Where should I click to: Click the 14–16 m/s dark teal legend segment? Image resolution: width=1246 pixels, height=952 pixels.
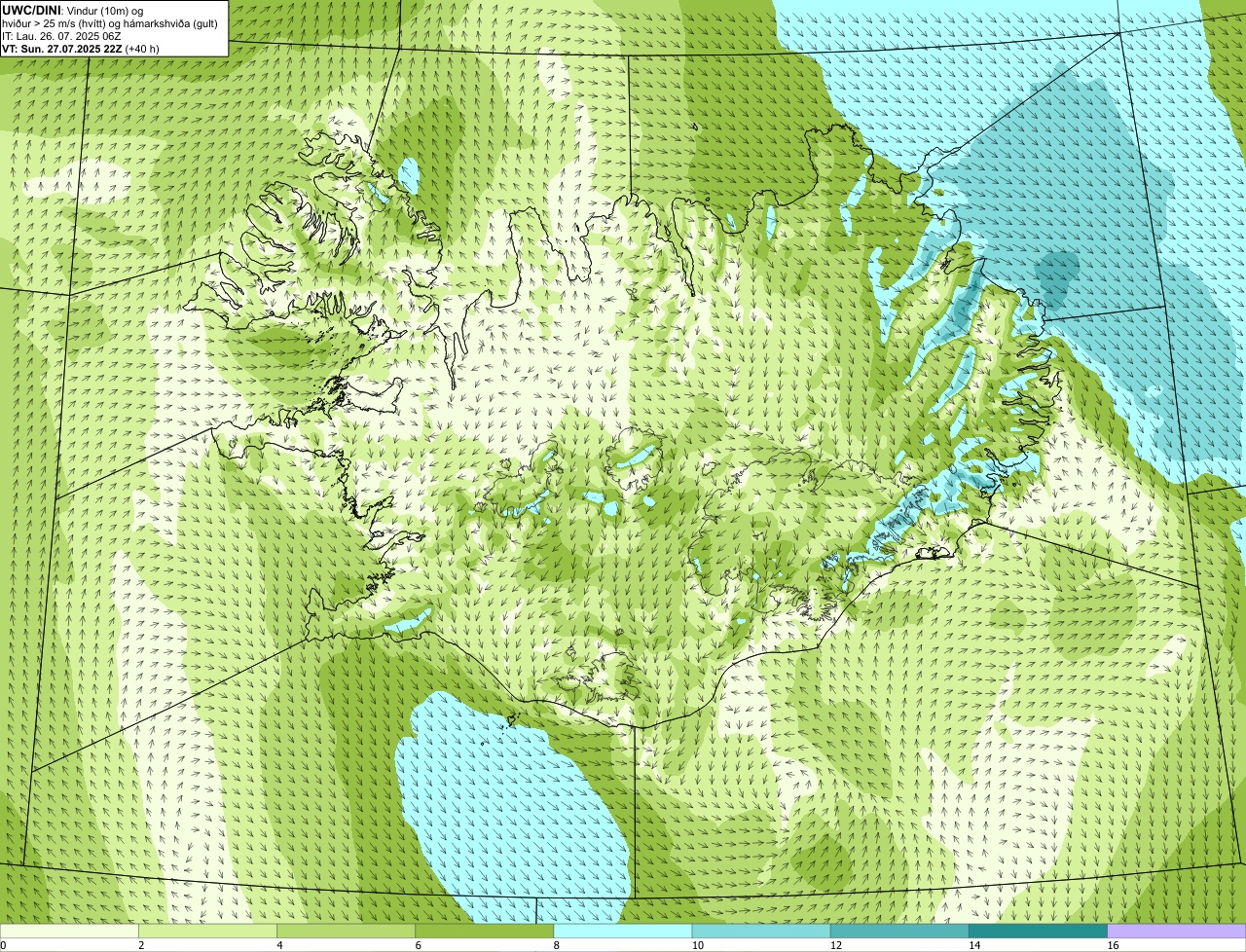1038,932
